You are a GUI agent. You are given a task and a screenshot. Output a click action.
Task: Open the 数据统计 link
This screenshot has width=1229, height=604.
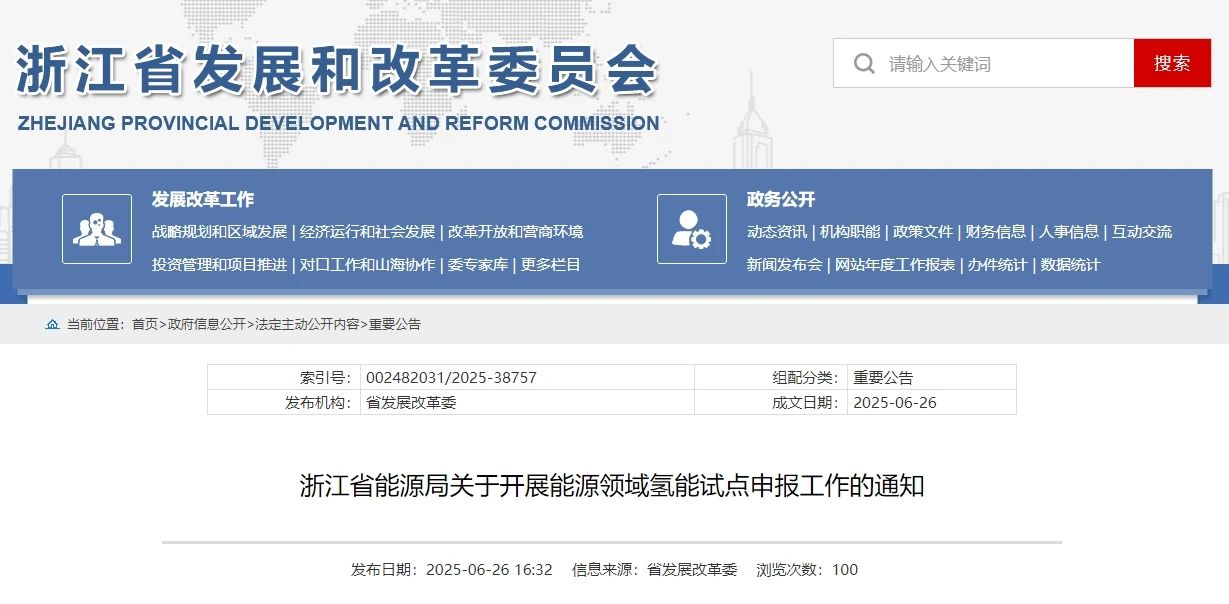(x=1070, y=265)
